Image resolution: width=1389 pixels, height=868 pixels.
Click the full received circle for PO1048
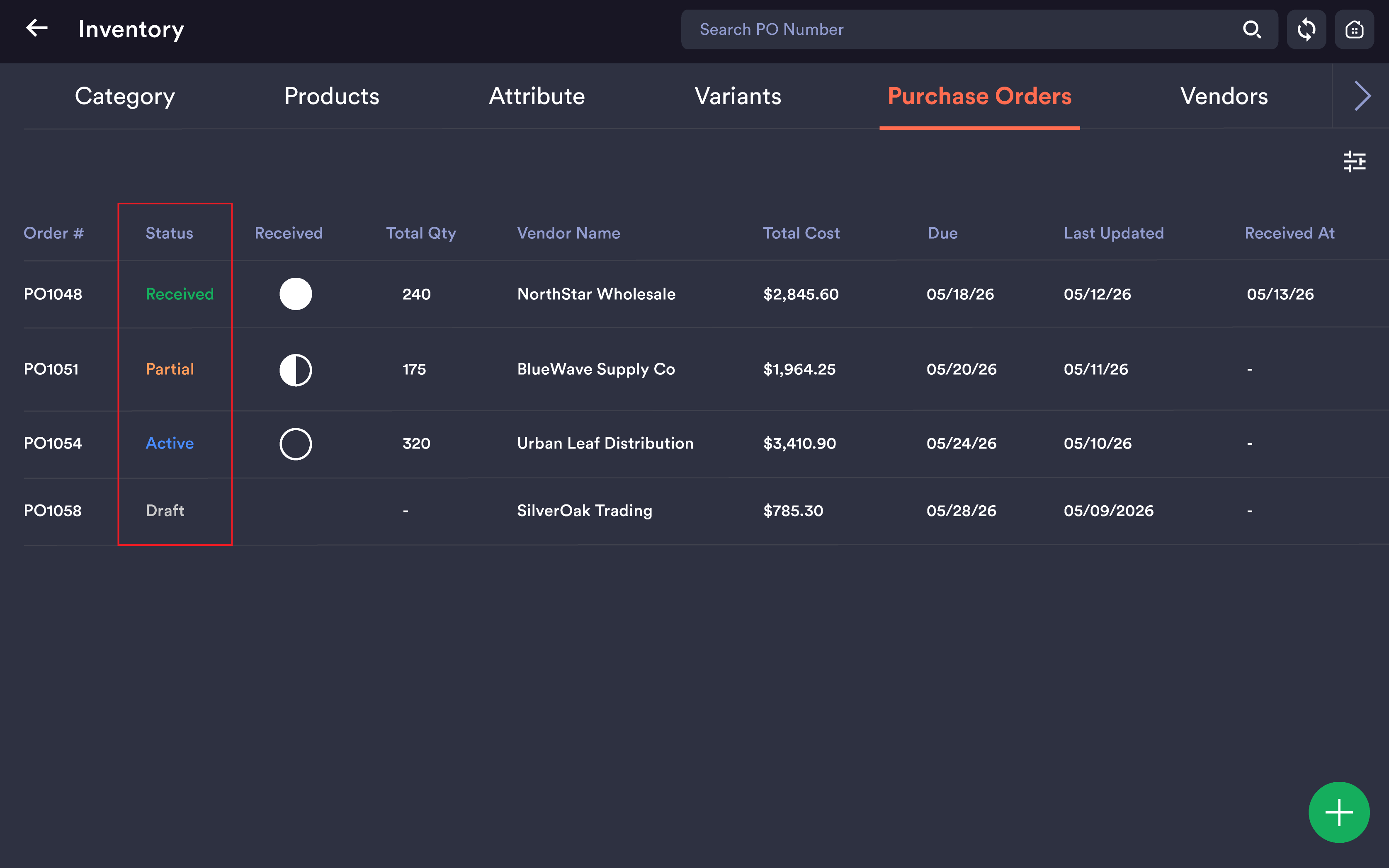point(296,294)
